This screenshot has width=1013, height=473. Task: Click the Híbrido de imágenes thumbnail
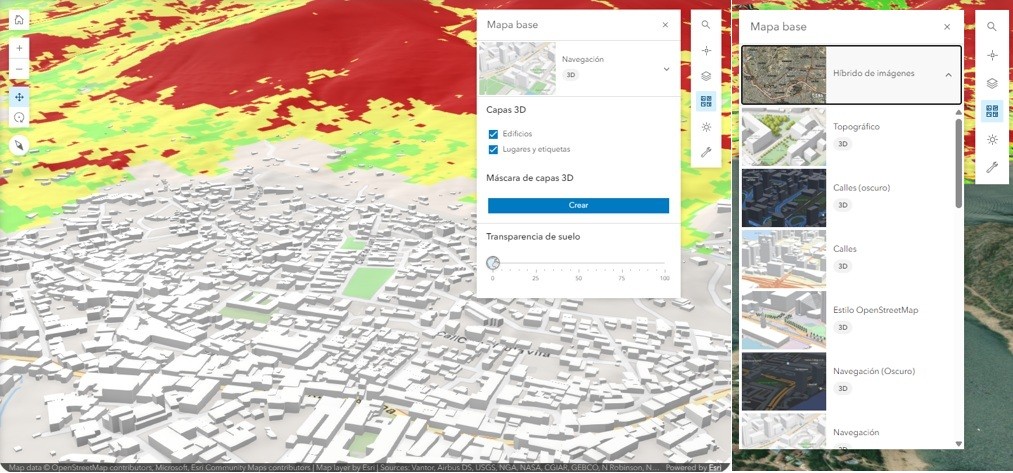point(784,74)
